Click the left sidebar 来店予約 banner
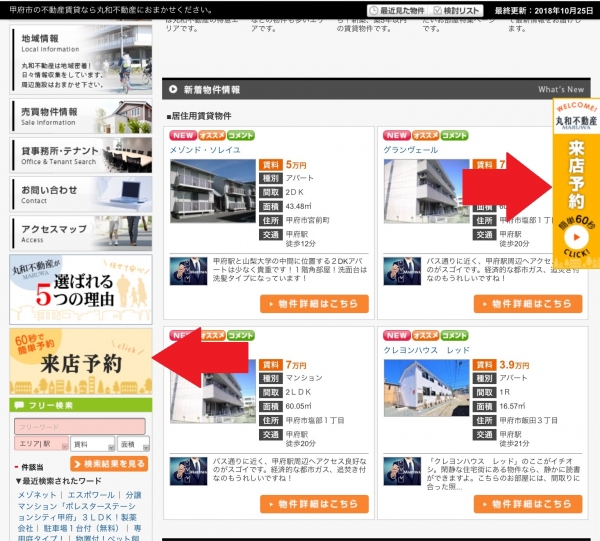Image resolution: width=600 pixels, height=541 pixels. click(81, 361)
